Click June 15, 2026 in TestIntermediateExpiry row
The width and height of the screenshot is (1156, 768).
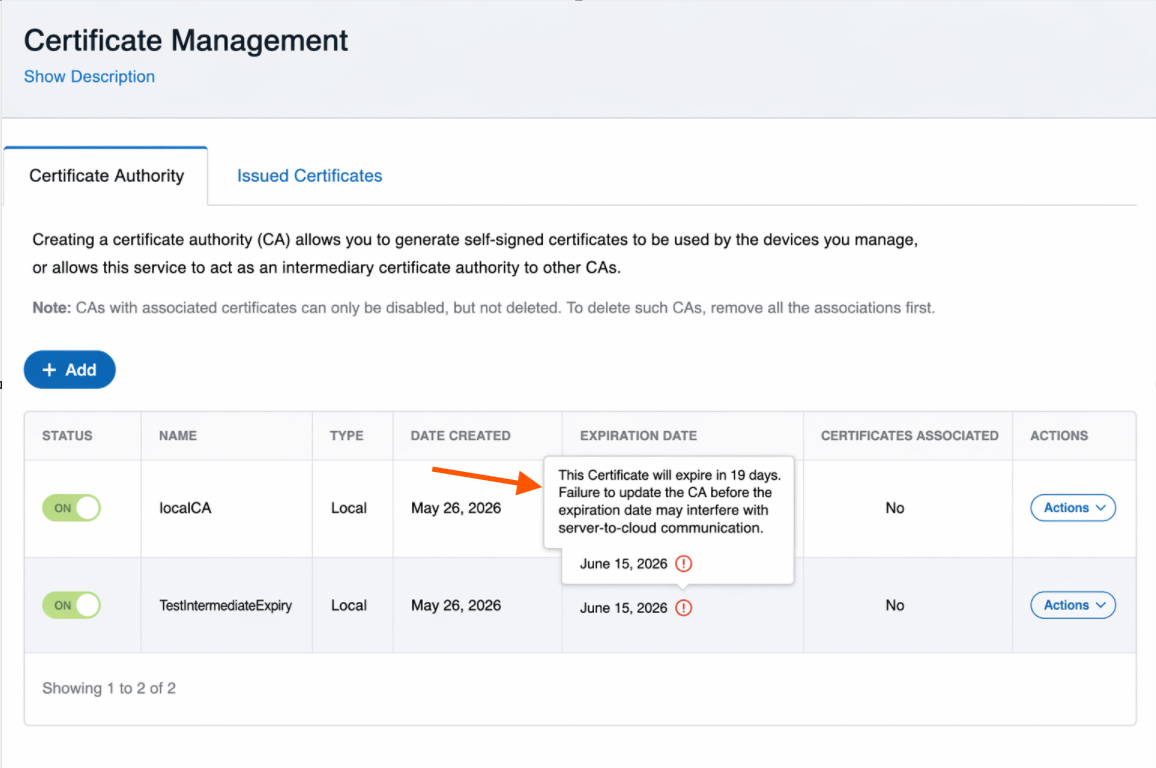pos(623,608)
